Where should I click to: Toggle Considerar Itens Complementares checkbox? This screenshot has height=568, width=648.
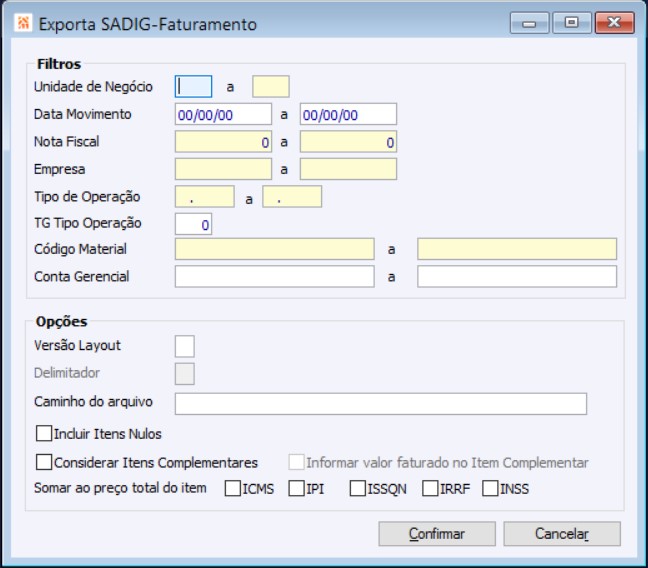tap(44, 462)
